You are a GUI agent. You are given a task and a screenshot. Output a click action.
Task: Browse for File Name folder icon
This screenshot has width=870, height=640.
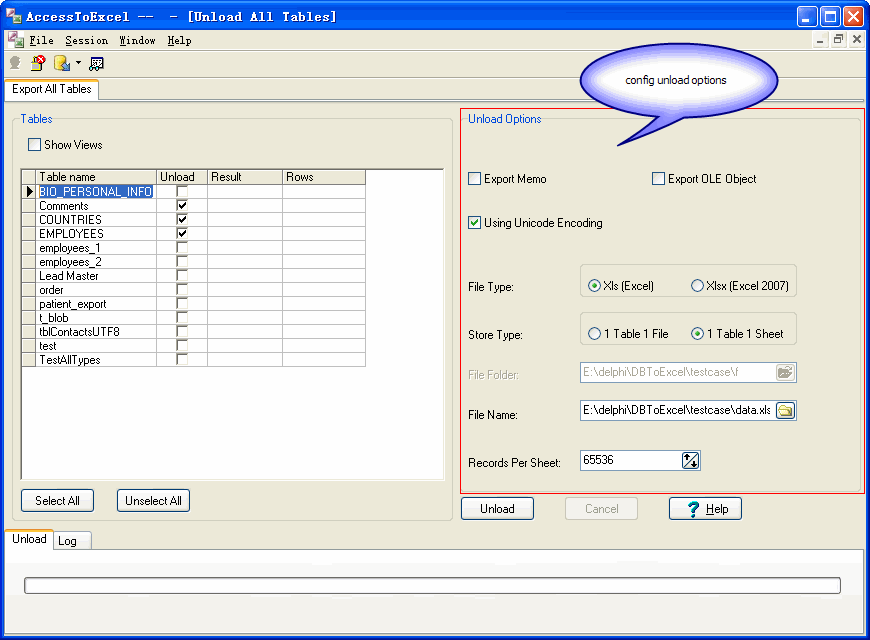786,411
